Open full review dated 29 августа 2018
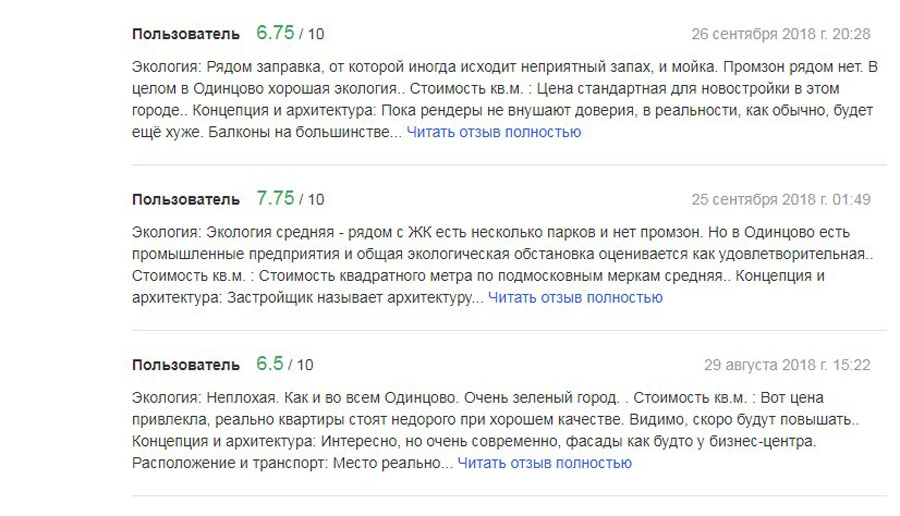900x516 pixels. [x=544, y=463]
